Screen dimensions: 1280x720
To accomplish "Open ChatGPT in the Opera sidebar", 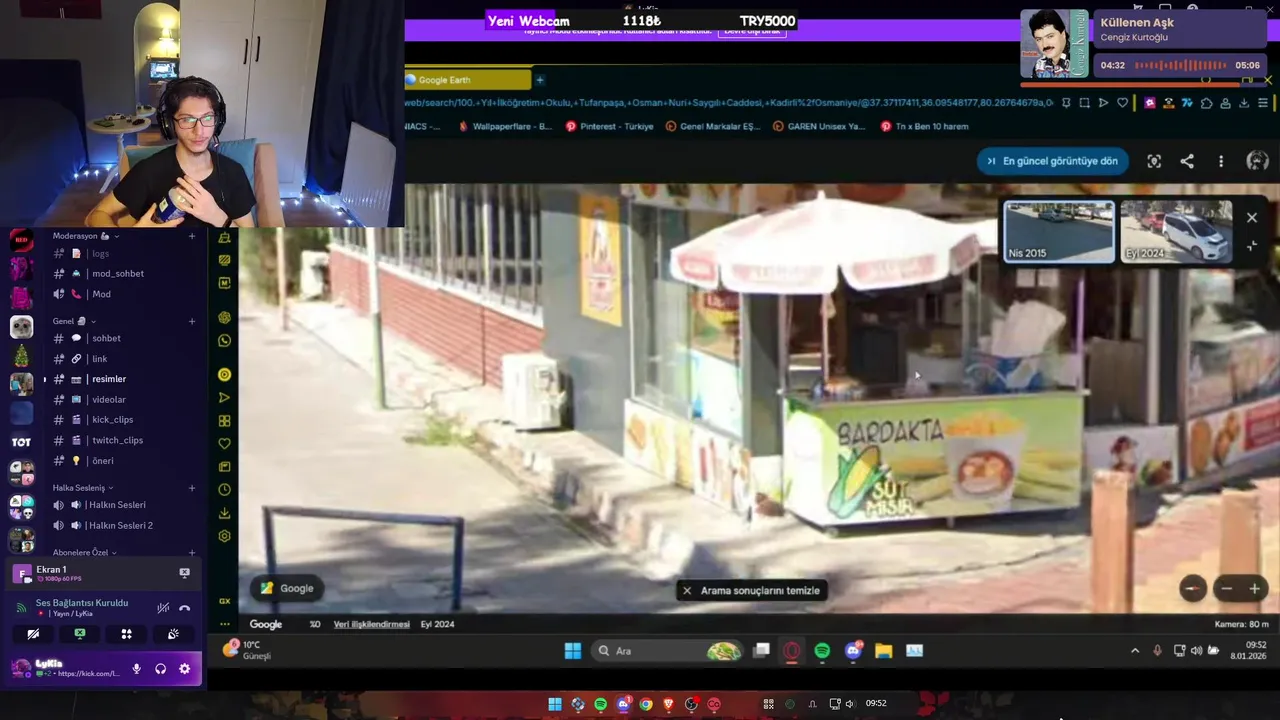I will click(x=224, y=317).
